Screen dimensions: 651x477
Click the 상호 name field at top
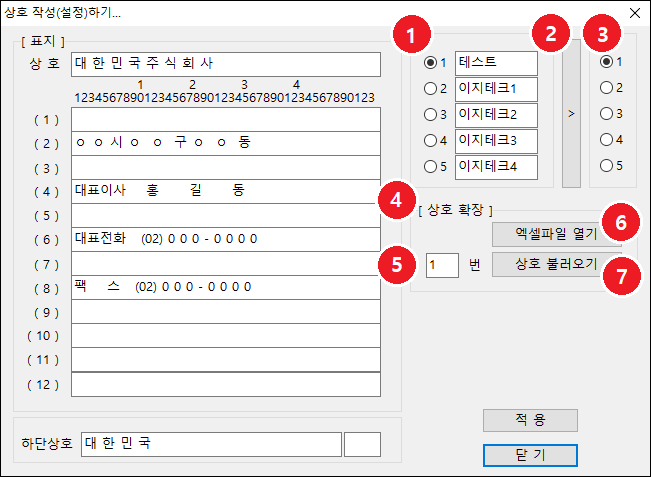(226, 65)
